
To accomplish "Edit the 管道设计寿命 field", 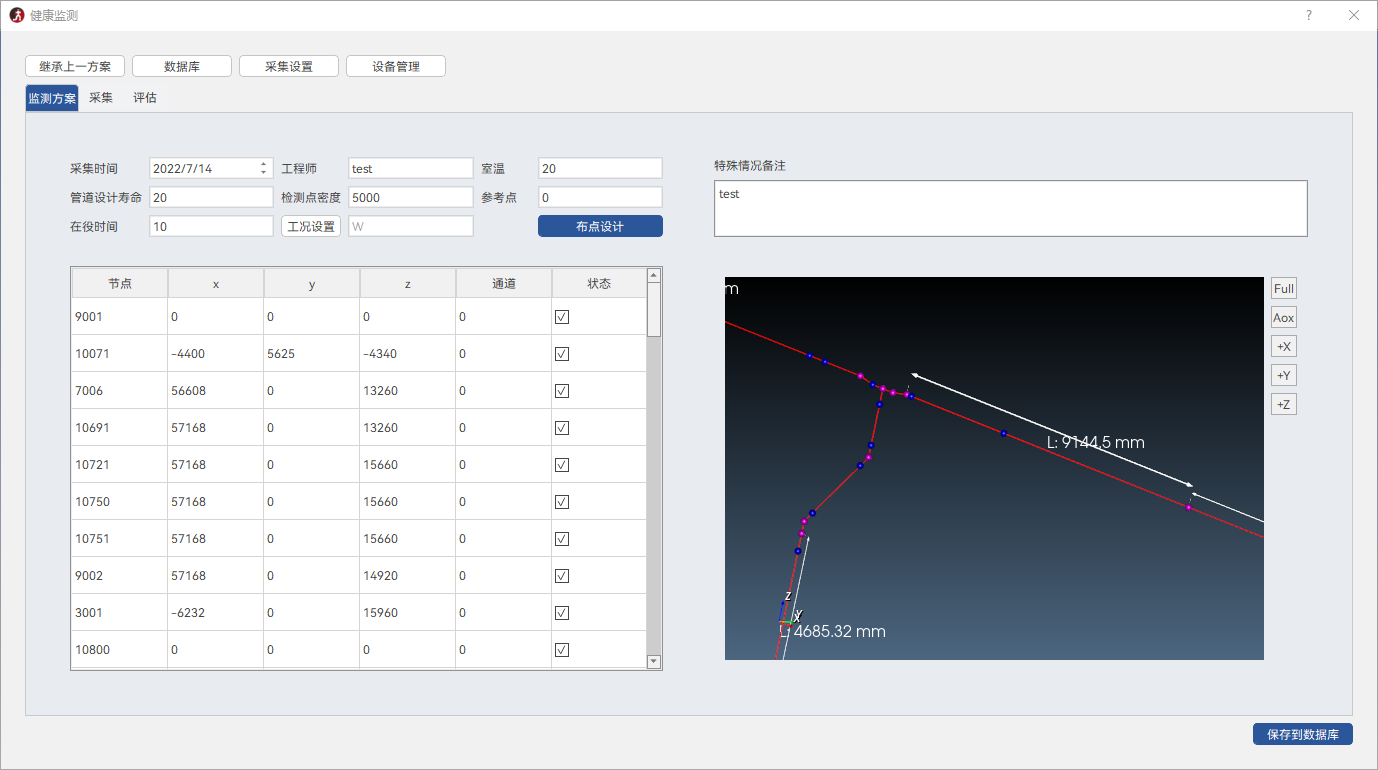I will coord(211,197).
